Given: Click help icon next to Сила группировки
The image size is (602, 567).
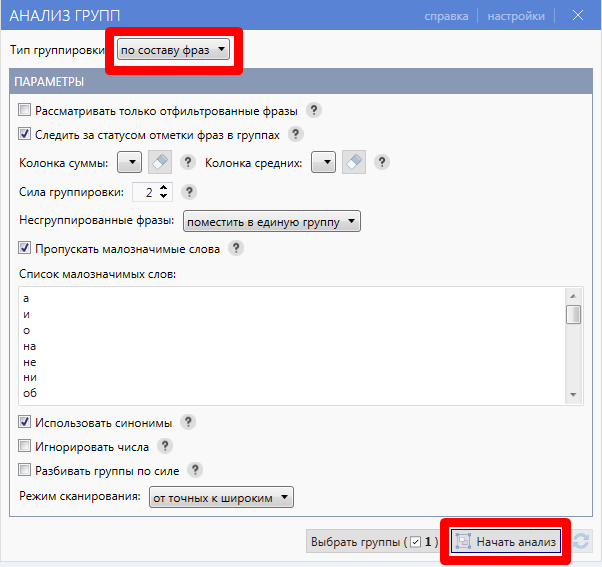Looking at the screenshot, I should click(189, 193).
